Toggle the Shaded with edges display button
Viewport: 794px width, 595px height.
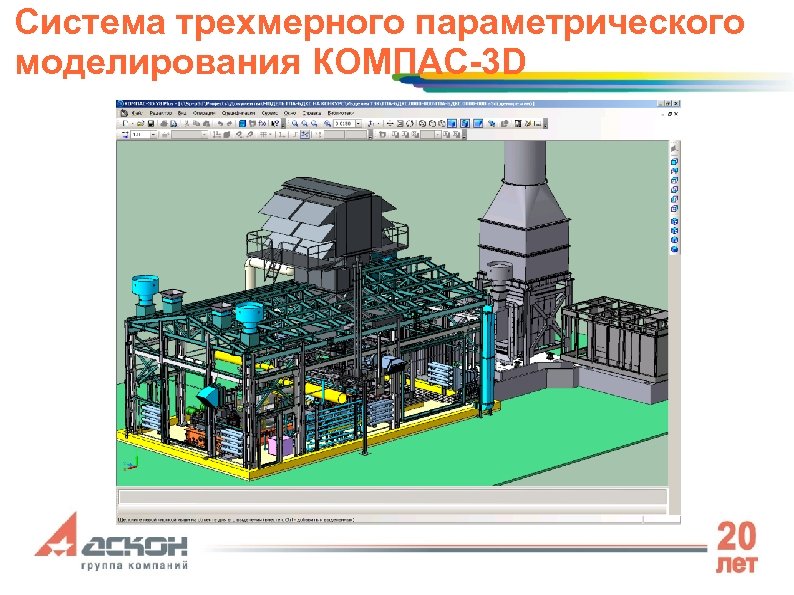pyautogui.click(x=465, y=124)
